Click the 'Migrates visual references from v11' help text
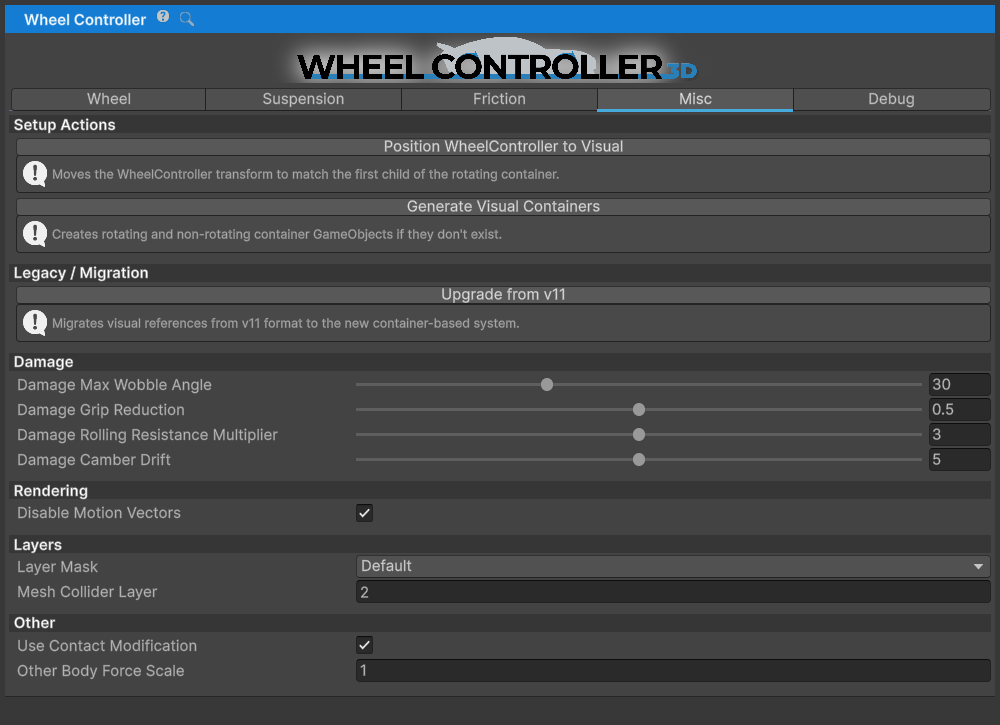Image resolution: width=1000 pixels, height=725 pixels. pyautogui.click(x=286, y=324)
